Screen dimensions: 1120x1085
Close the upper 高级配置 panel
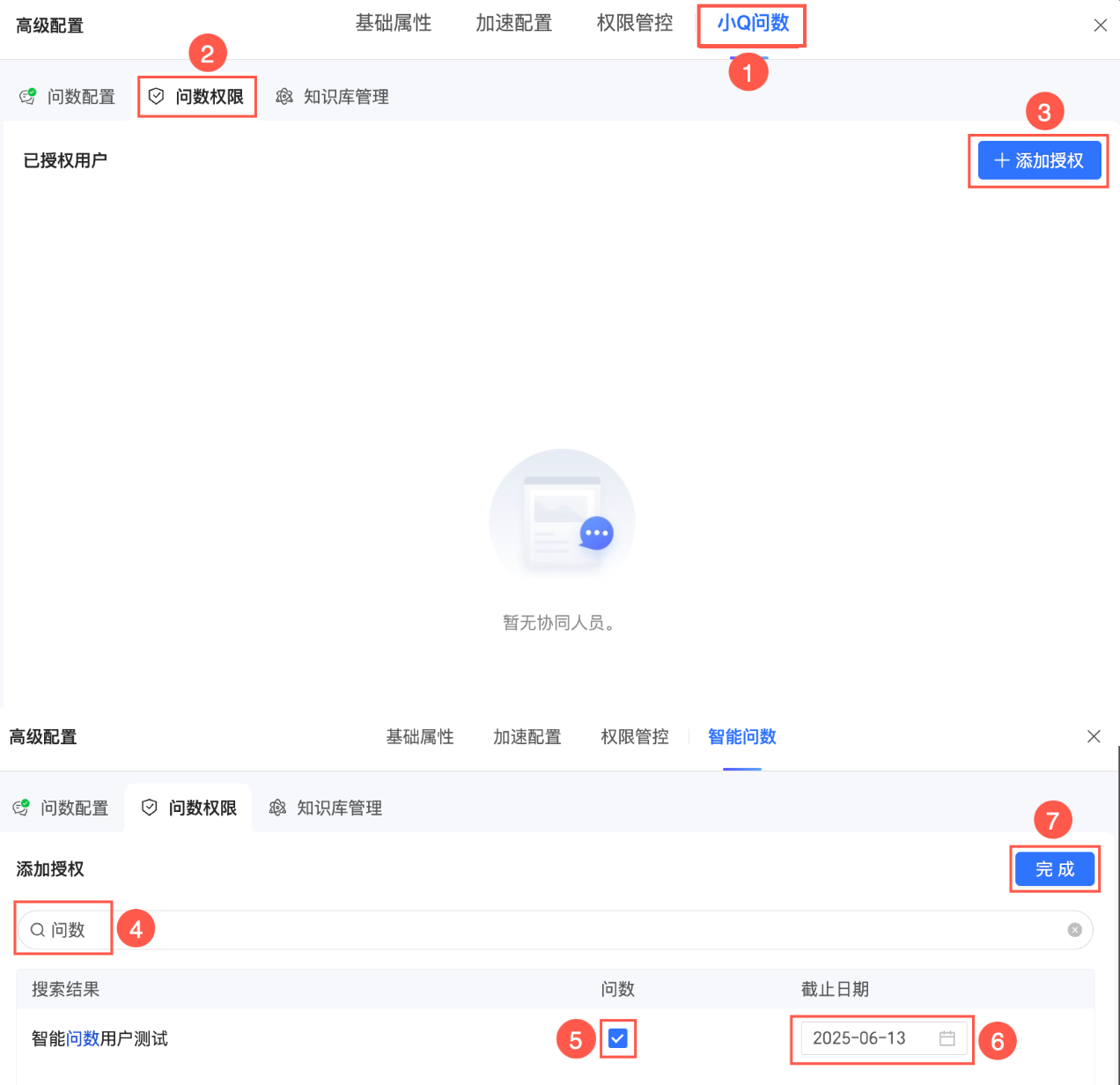(x=1101, y=26)
